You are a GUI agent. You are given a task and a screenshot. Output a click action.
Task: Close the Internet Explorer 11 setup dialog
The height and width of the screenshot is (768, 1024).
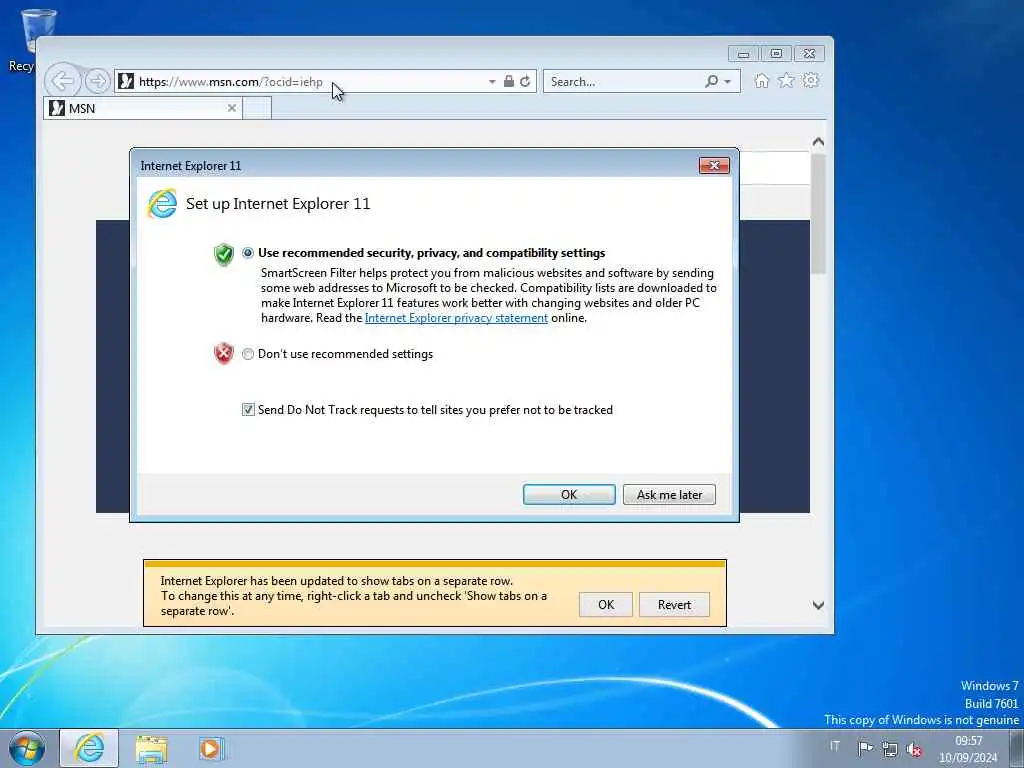pyautogui.click(x=714, y=165)
